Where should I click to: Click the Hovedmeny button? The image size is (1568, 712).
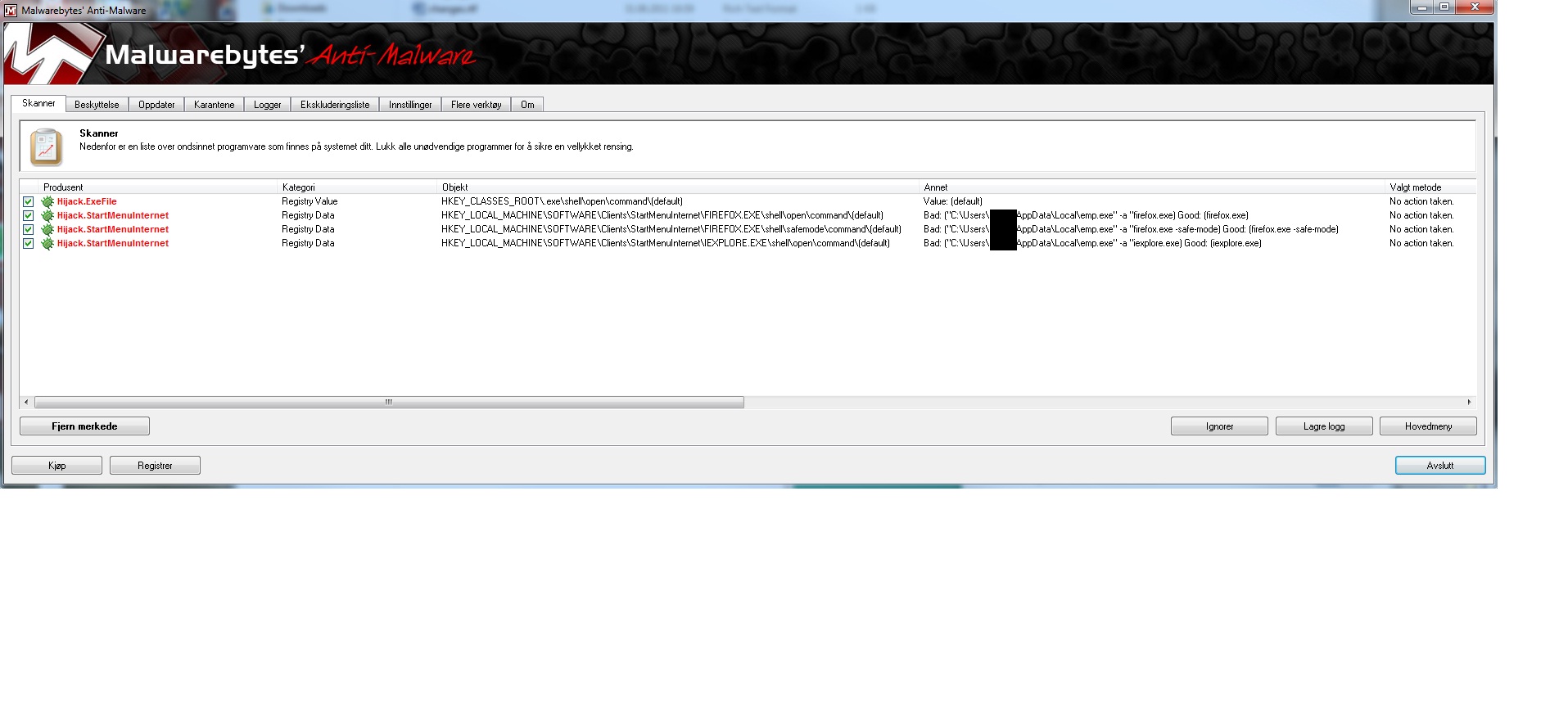click(x=1428, y=426)
